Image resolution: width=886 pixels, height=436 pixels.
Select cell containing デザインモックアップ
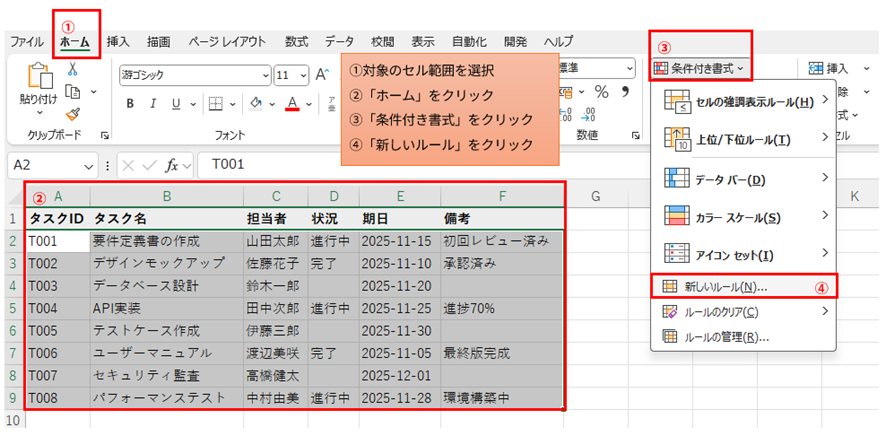[167, 263]
